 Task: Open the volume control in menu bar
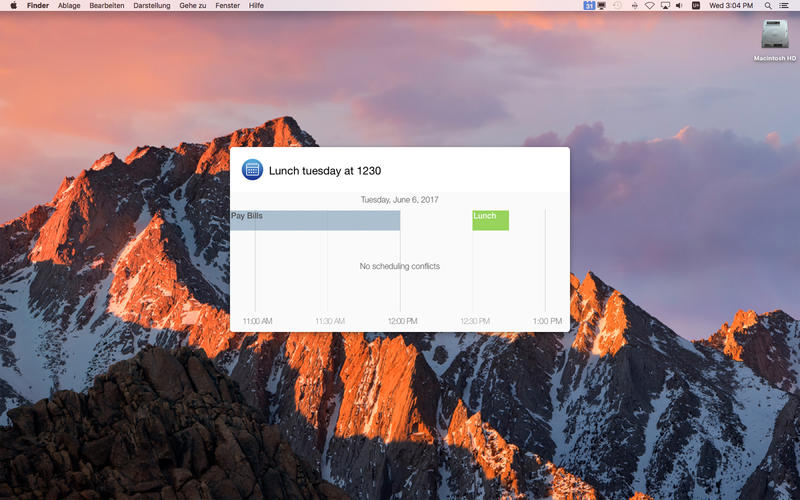tap(679, 6)
